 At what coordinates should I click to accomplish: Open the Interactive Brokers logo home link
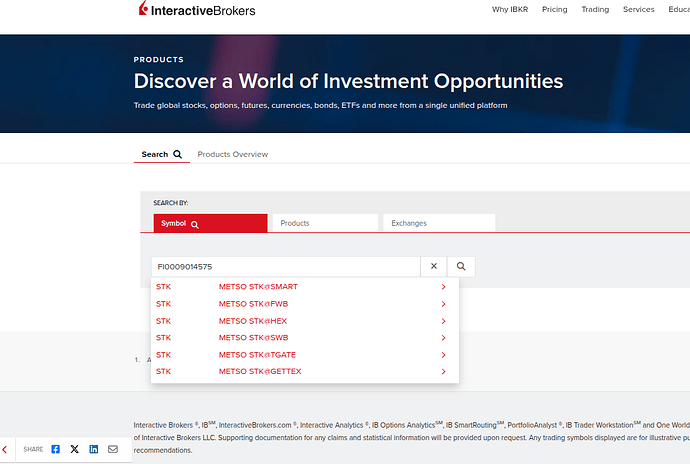(197, 9)
